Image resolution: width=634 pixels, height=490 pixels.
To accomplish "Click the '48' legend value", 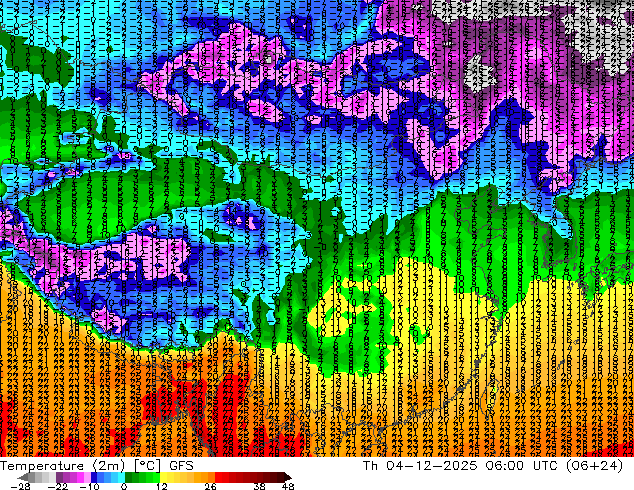I will (288, 486).
